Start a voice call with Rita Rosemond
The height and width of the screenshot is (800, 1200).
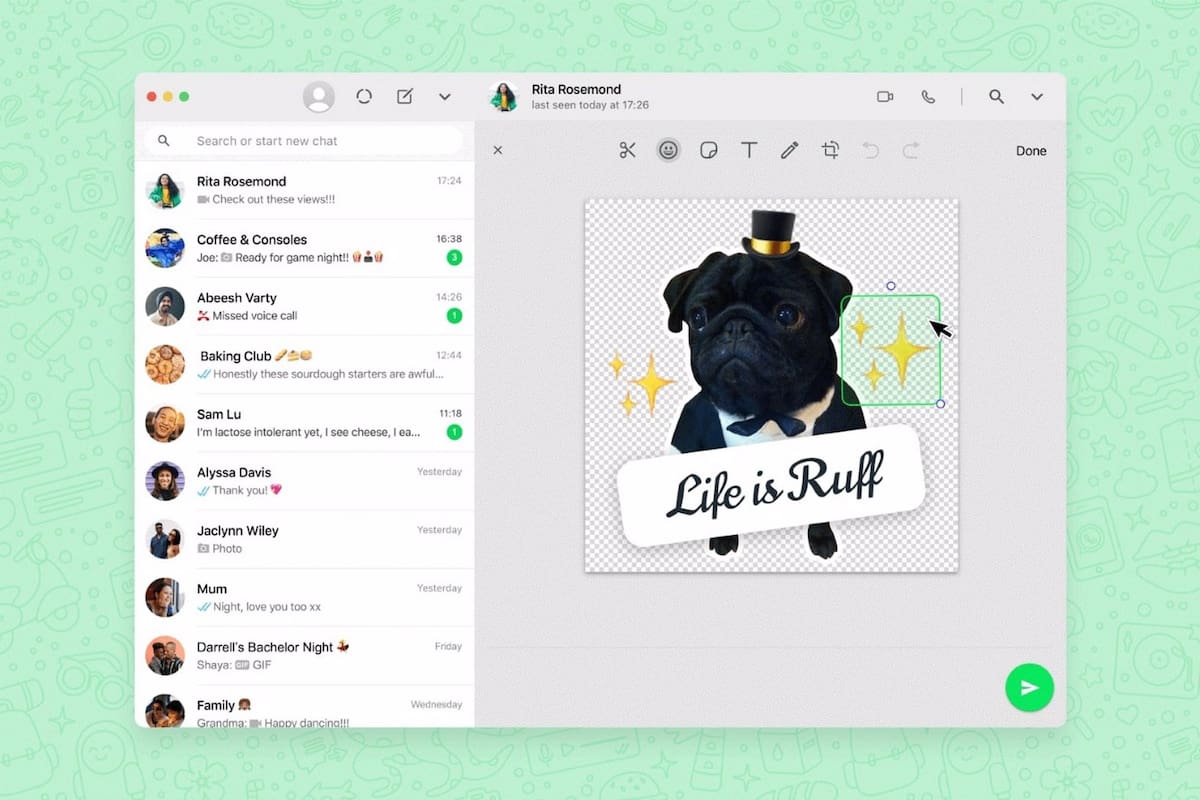click(928, 97)
